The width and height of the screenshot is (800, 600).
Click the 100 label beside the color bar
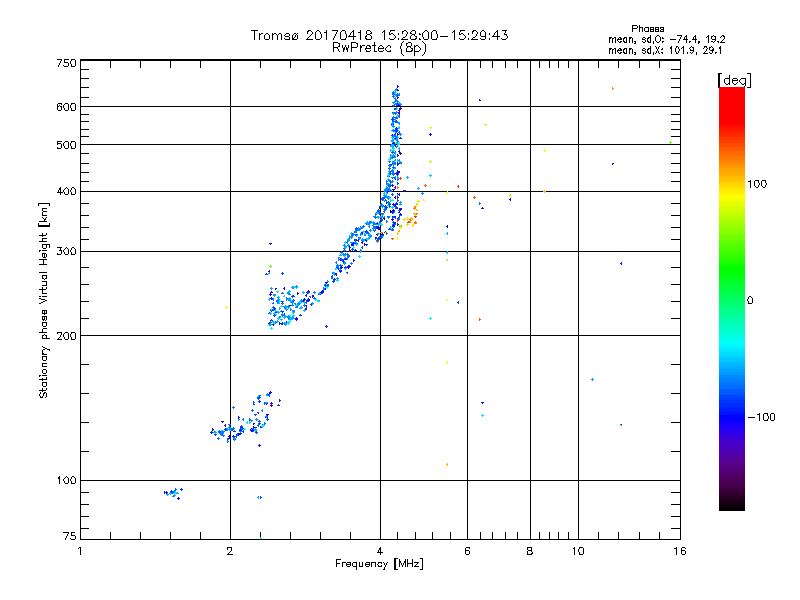(757, 184)
